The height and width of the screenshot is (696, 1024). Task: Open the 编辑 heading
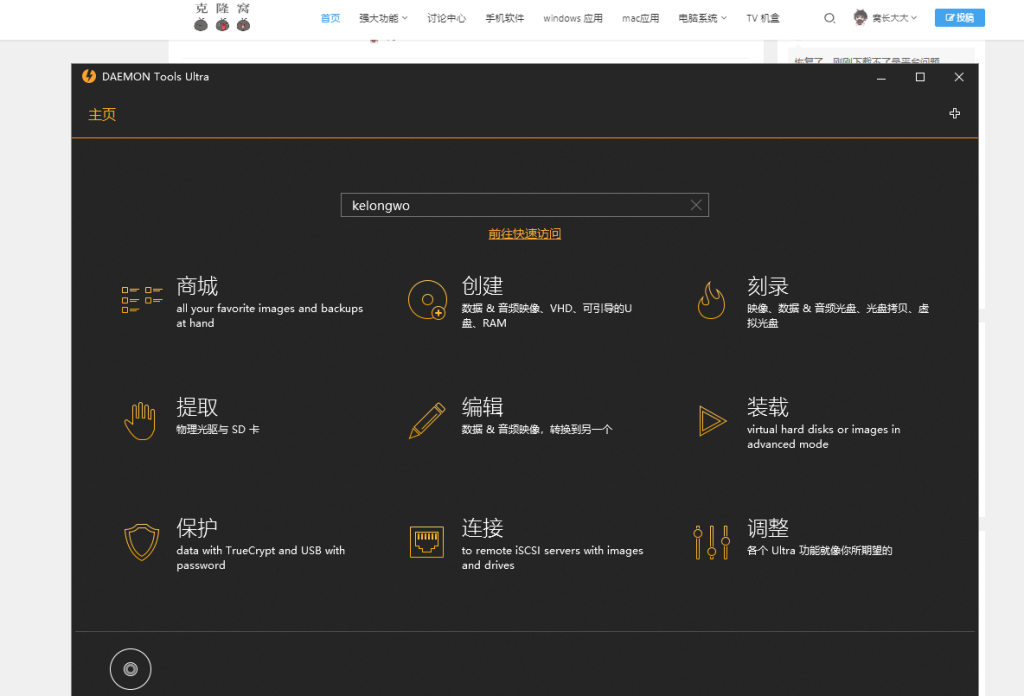(483, 407)
